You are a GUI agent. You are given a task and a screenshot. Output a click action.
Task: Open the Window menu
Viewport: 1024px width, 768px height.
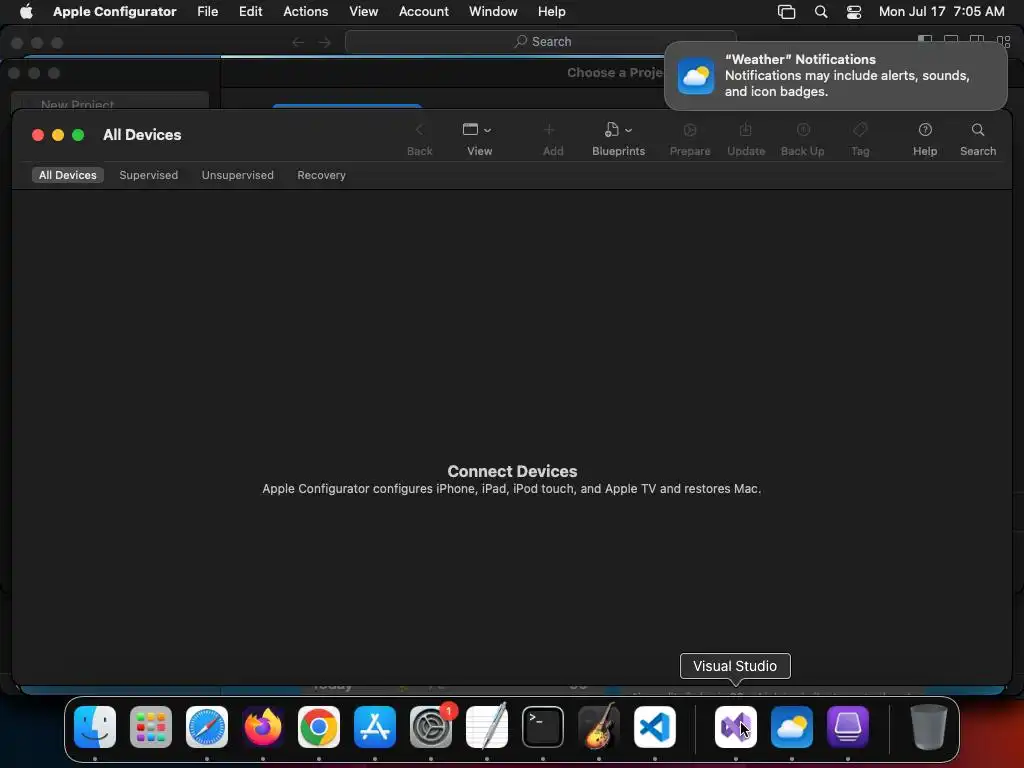point(493,11)
